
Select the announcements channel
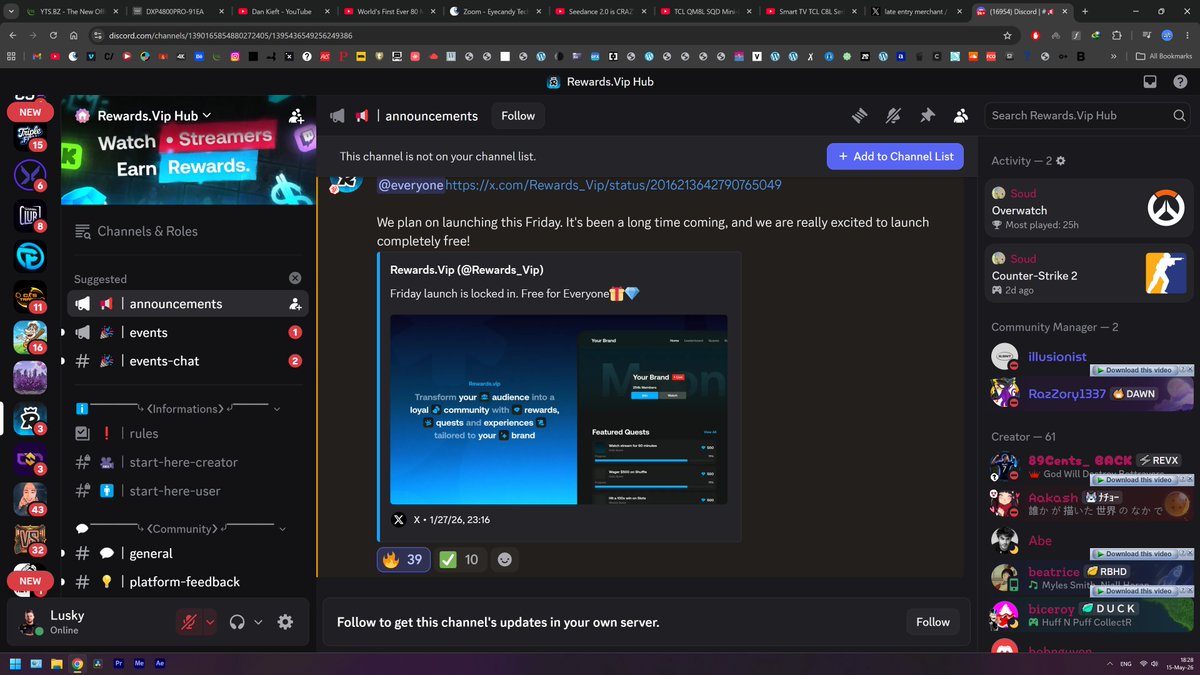click(187, 304)
